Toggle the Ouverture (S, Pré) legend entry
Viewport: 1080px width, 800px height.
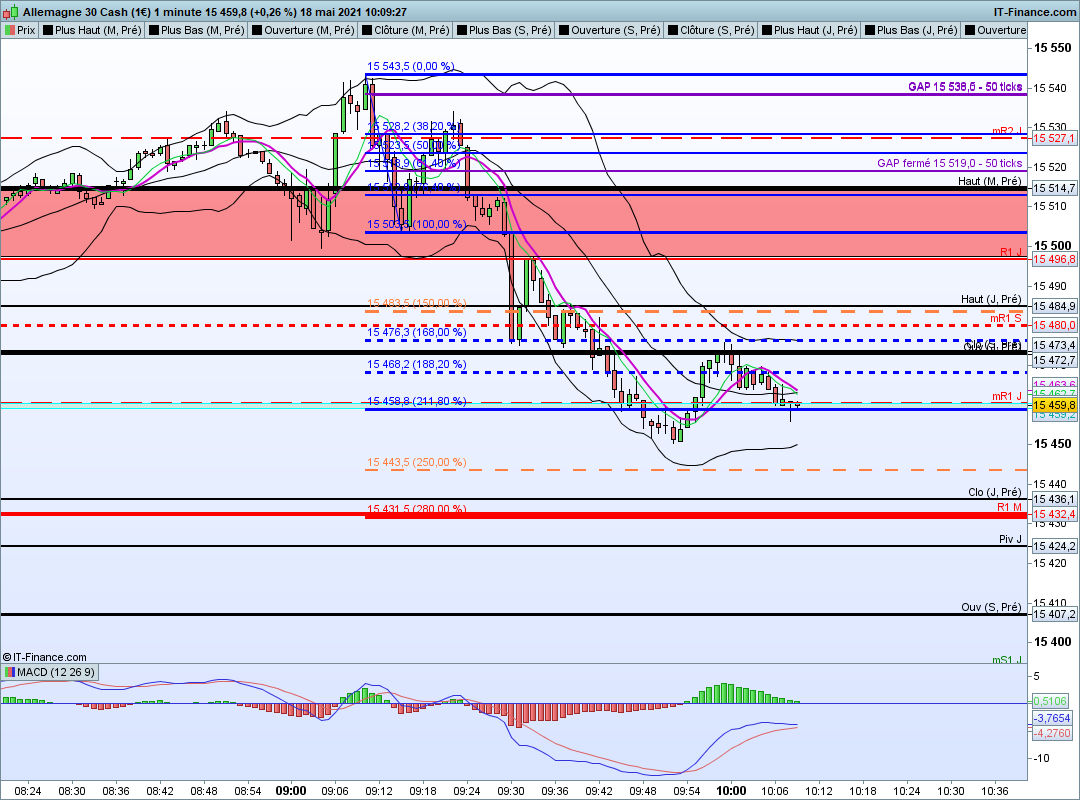point(610,30)
